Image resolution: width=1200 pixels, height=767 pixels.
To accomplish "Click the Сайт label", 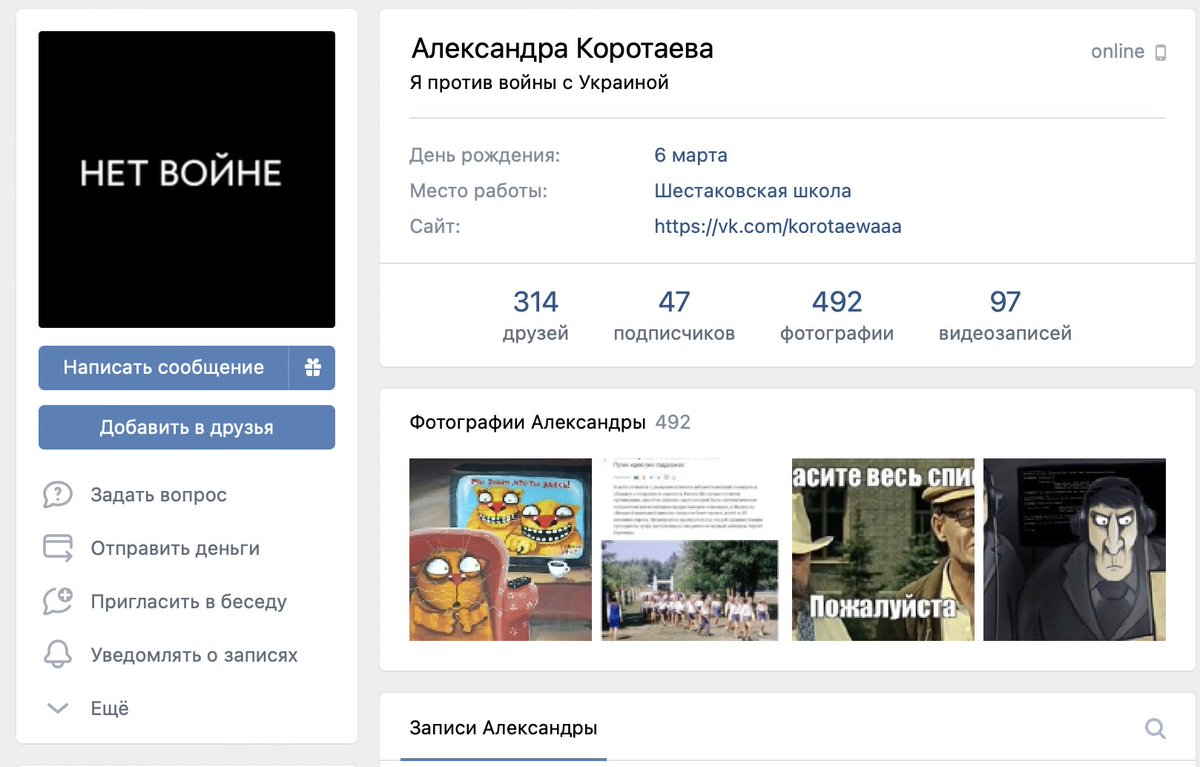I will [435, 227].
